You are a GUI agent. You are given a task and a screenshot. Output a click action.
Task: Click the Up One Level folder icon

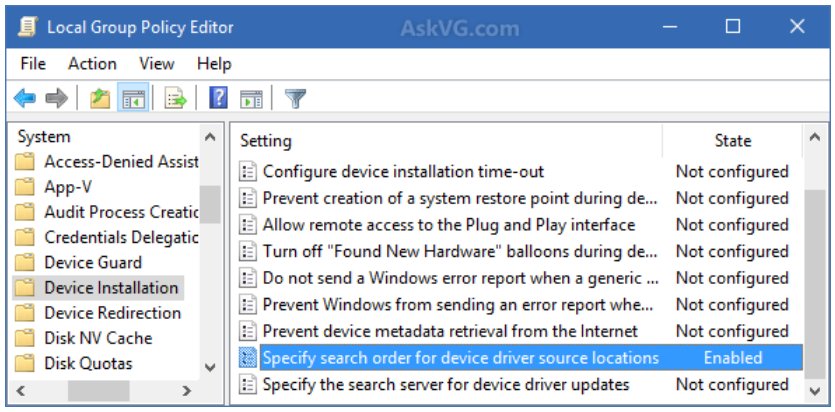[99, 98]
